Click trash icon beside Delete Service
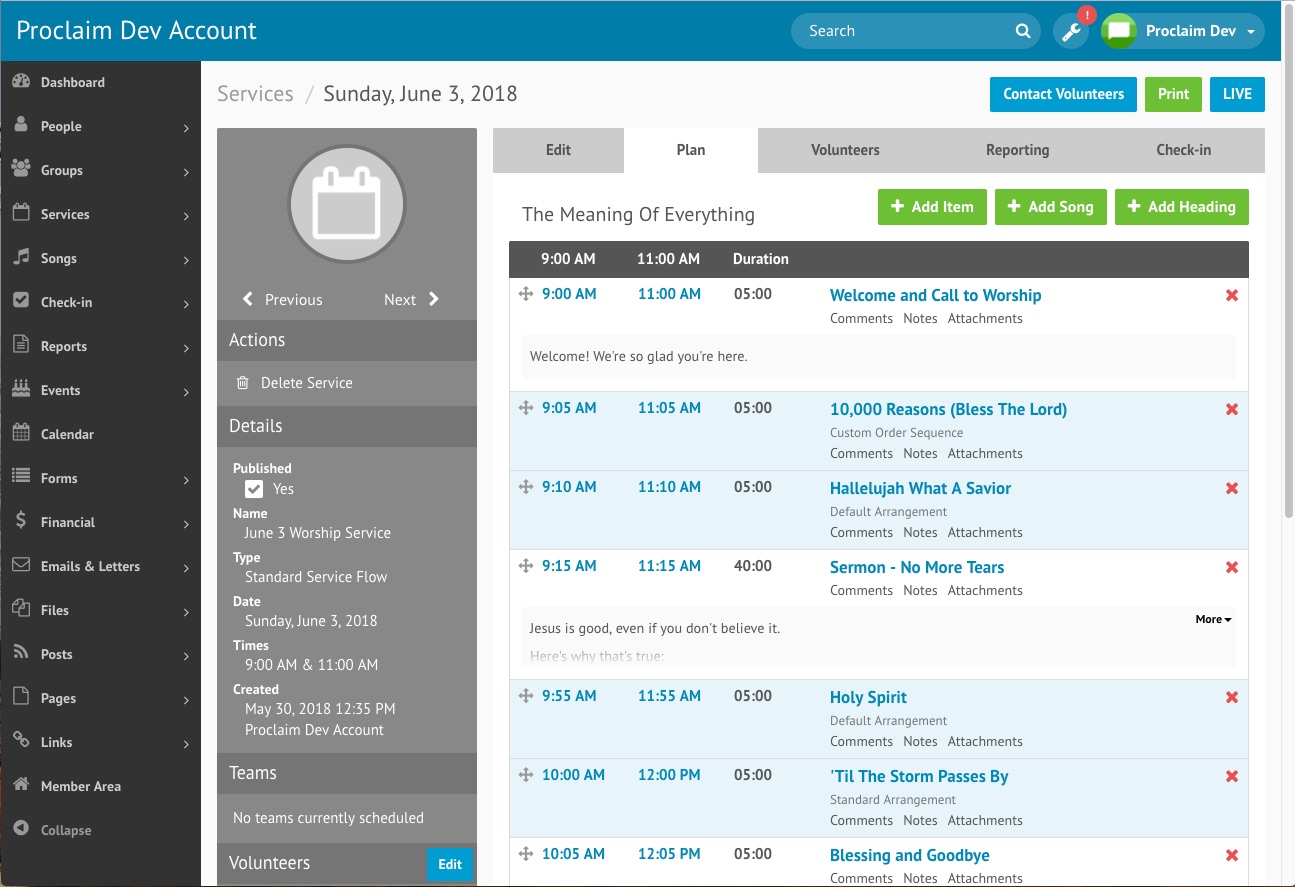1295x887 pixels. (x=242, y=383)
